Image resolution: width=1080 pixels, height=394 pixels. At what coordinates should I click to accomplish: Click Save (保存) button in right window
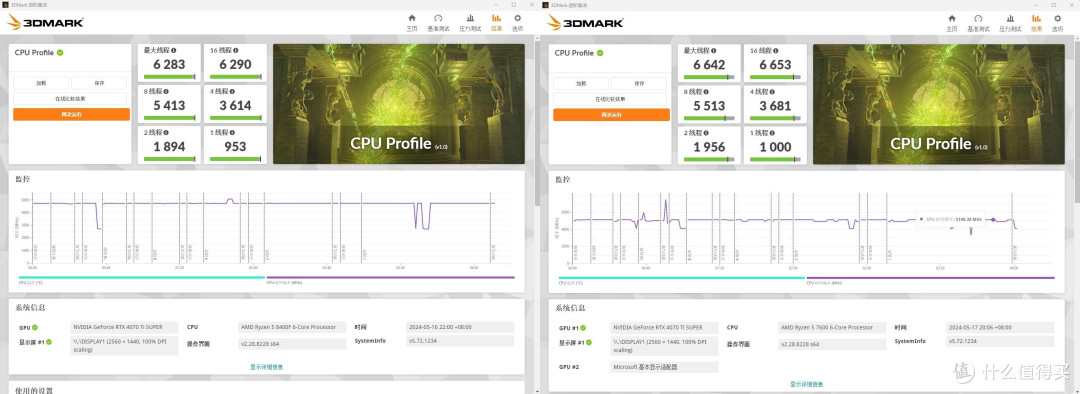coord(639,83)
